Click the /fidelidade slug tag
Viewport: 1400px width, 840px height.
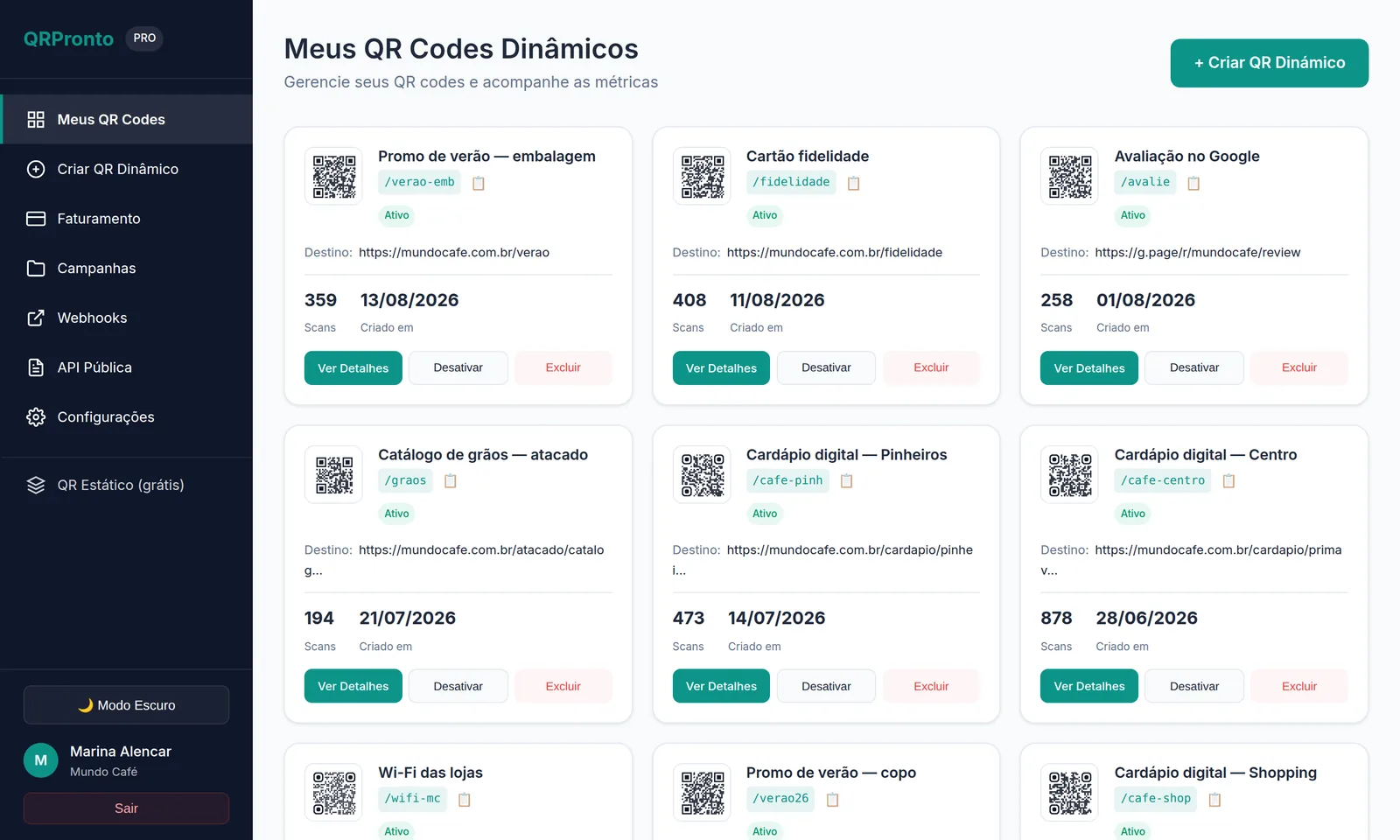tap(791, 182)
